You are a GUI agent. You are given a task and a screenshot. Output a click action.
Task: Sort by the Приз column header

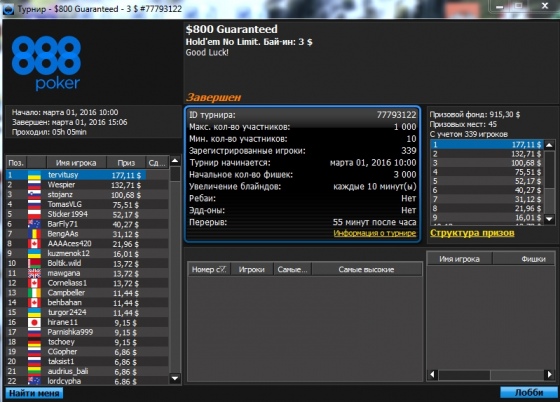pos(126,163)
